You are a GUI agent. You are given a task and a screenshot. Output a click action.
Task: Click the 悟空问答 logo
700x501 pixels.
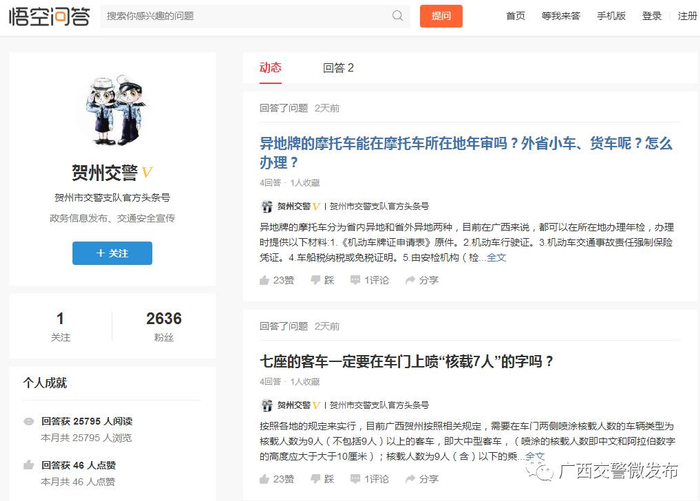[x=49, y=16]
